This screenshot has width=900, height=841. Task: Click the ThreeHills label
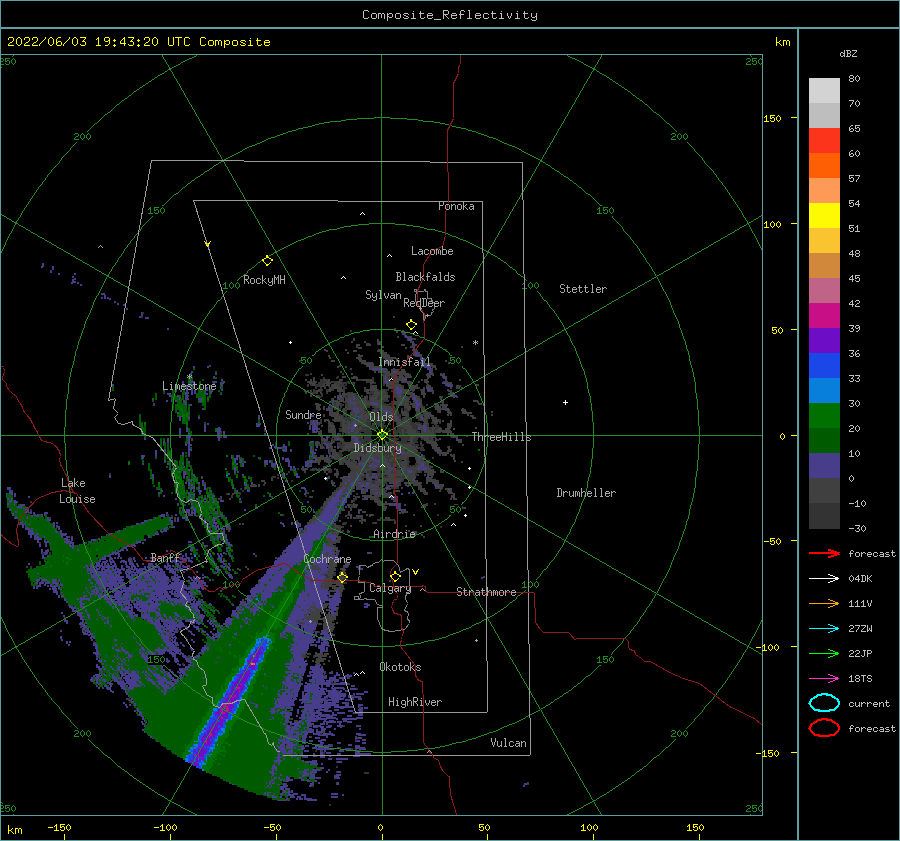502,437
